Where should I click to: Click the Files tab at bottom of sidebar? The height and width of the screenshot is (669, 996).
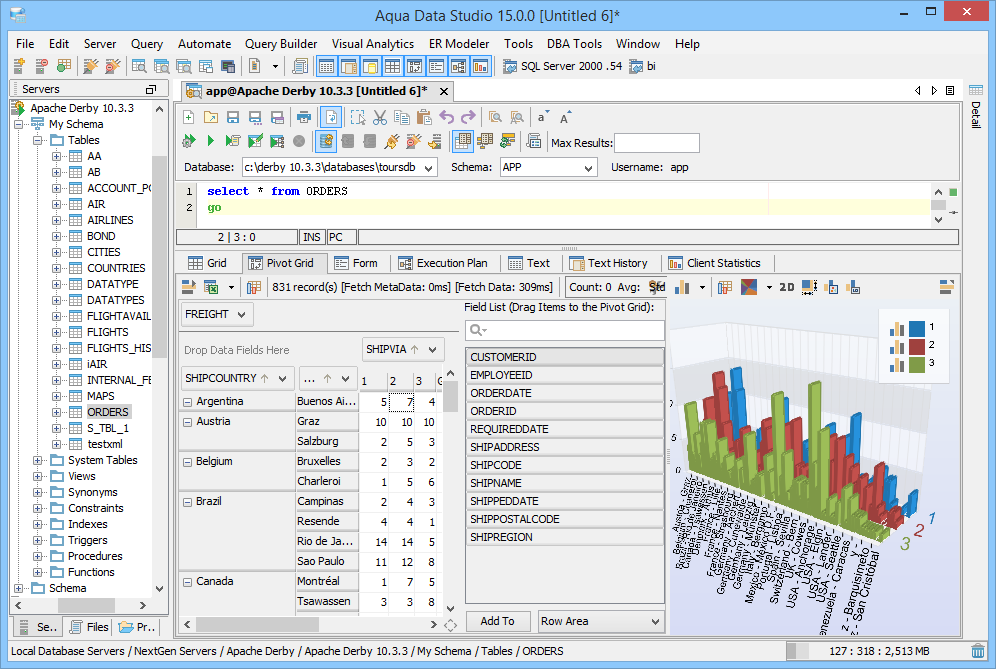pos(89,626)
